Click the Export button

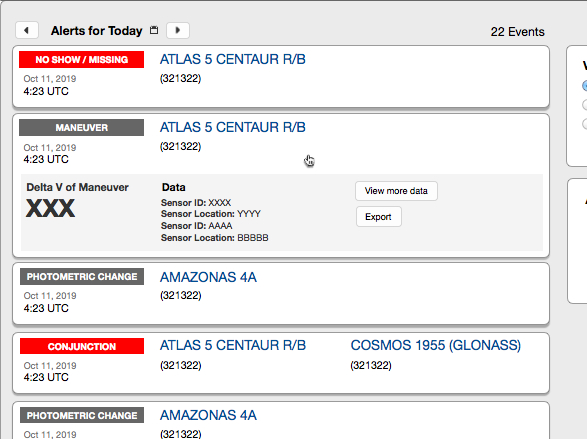[378, 217]
